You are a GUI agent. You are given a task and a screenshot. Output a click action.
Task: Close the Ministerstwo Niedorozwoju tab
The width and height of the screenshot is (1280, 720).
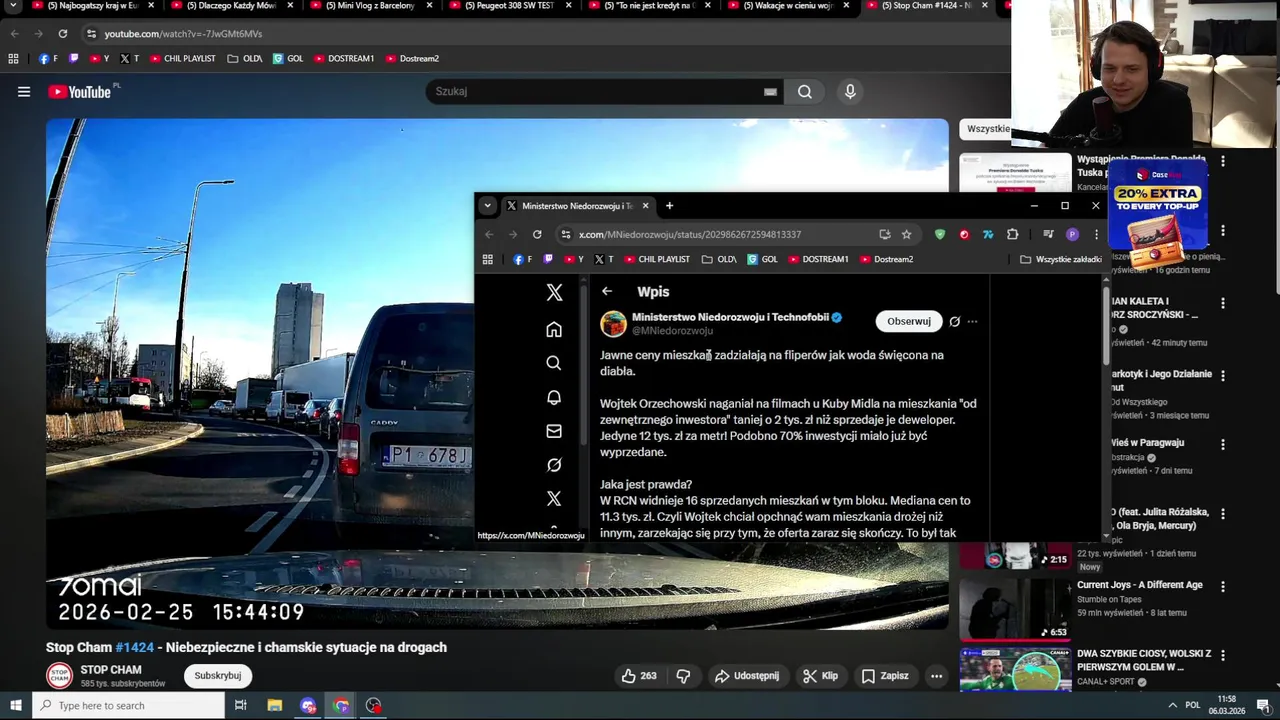645,206
